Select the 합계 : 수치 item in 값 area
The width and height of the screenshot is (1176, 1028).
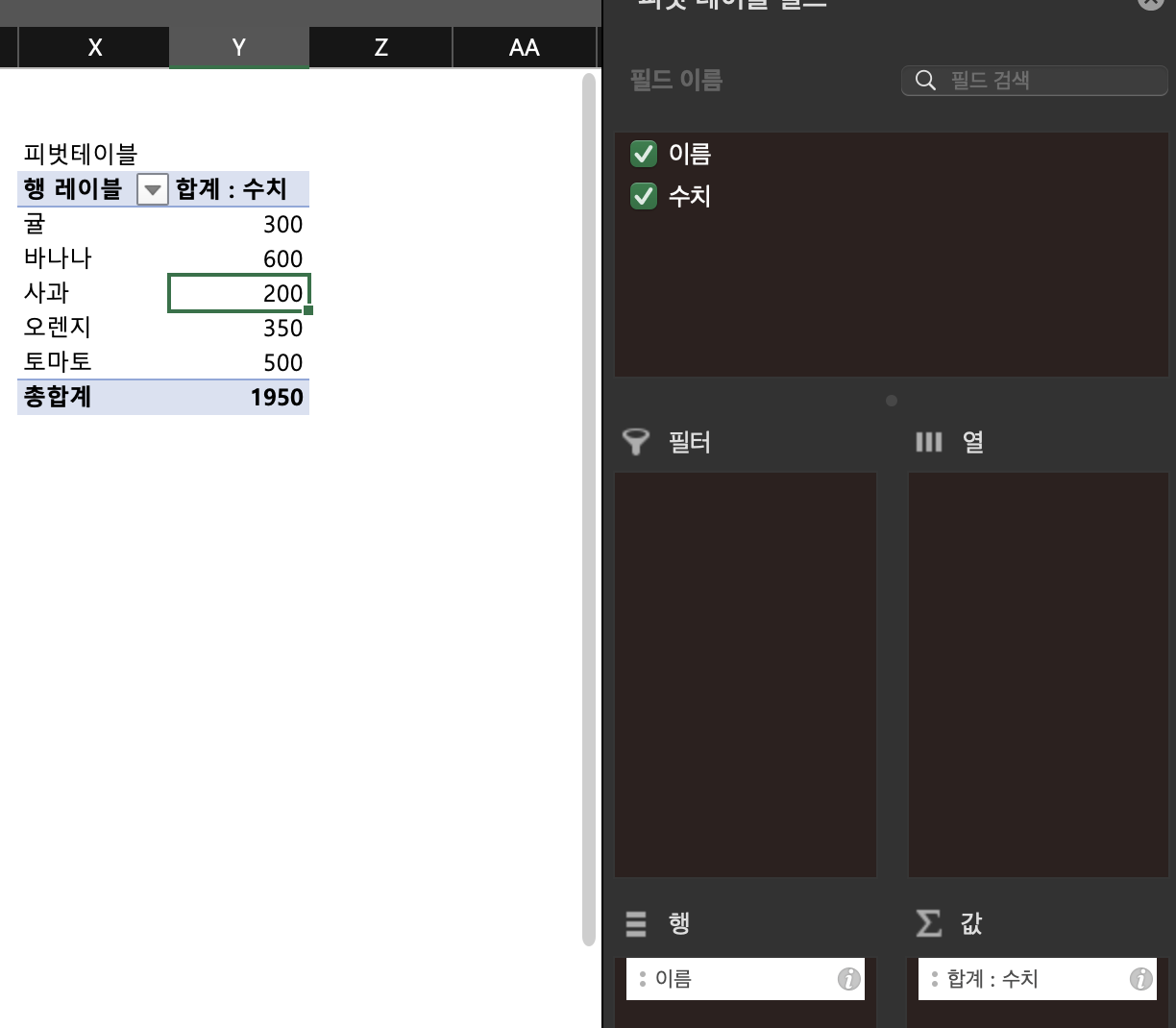(1038, 979)
